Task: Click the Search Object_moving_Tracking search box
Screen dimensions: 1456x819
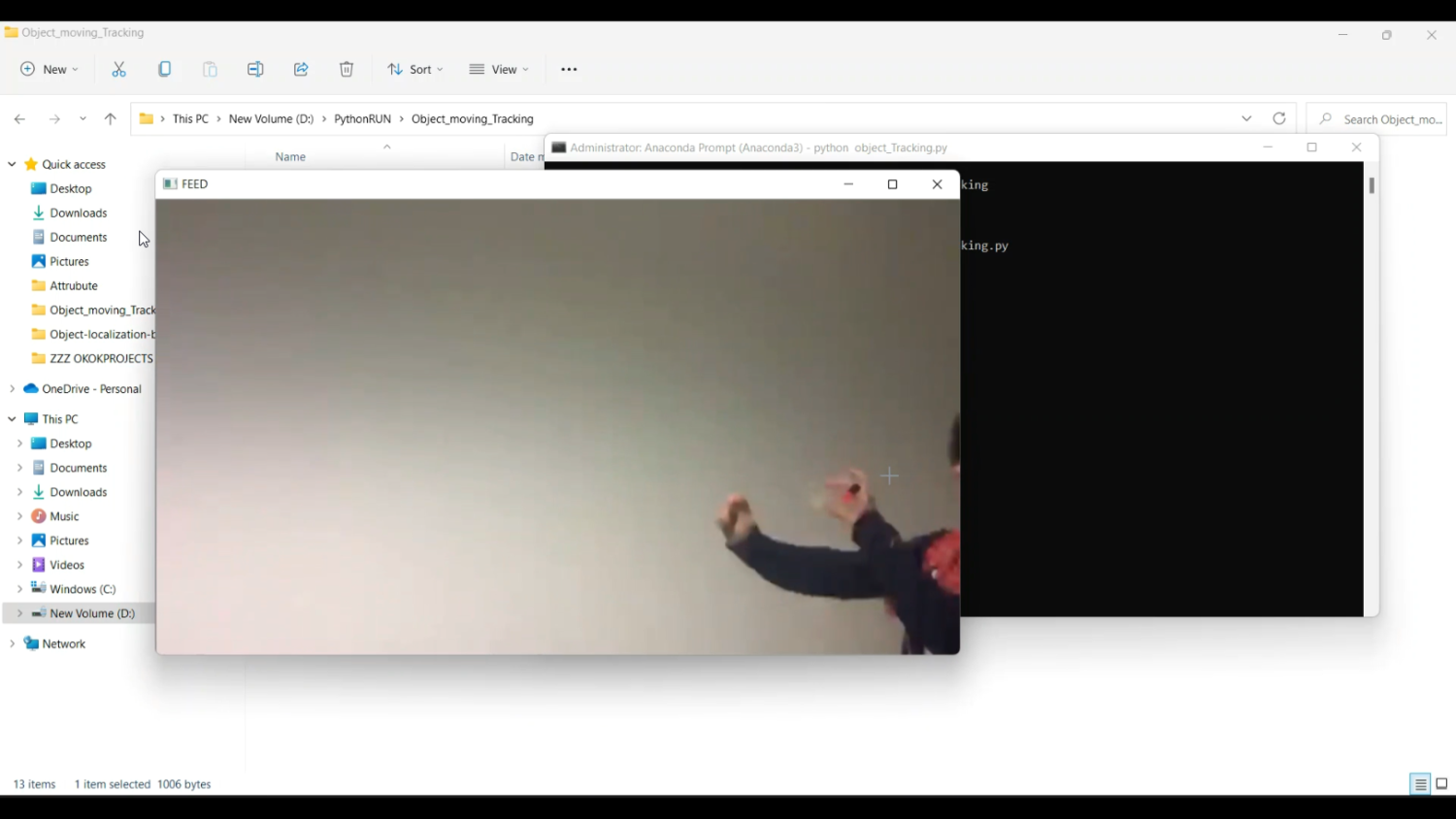Action: [1376, 119]
